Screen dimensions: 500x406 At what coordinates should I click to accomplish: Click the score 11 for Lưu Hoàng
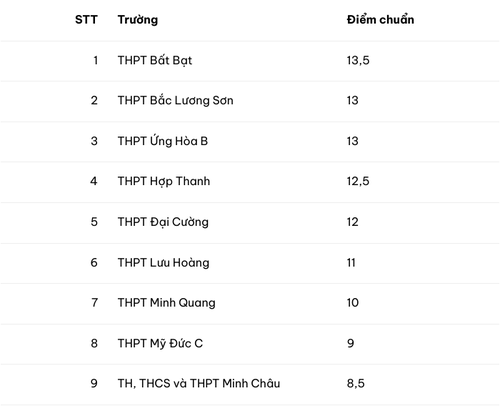point(351,263)
